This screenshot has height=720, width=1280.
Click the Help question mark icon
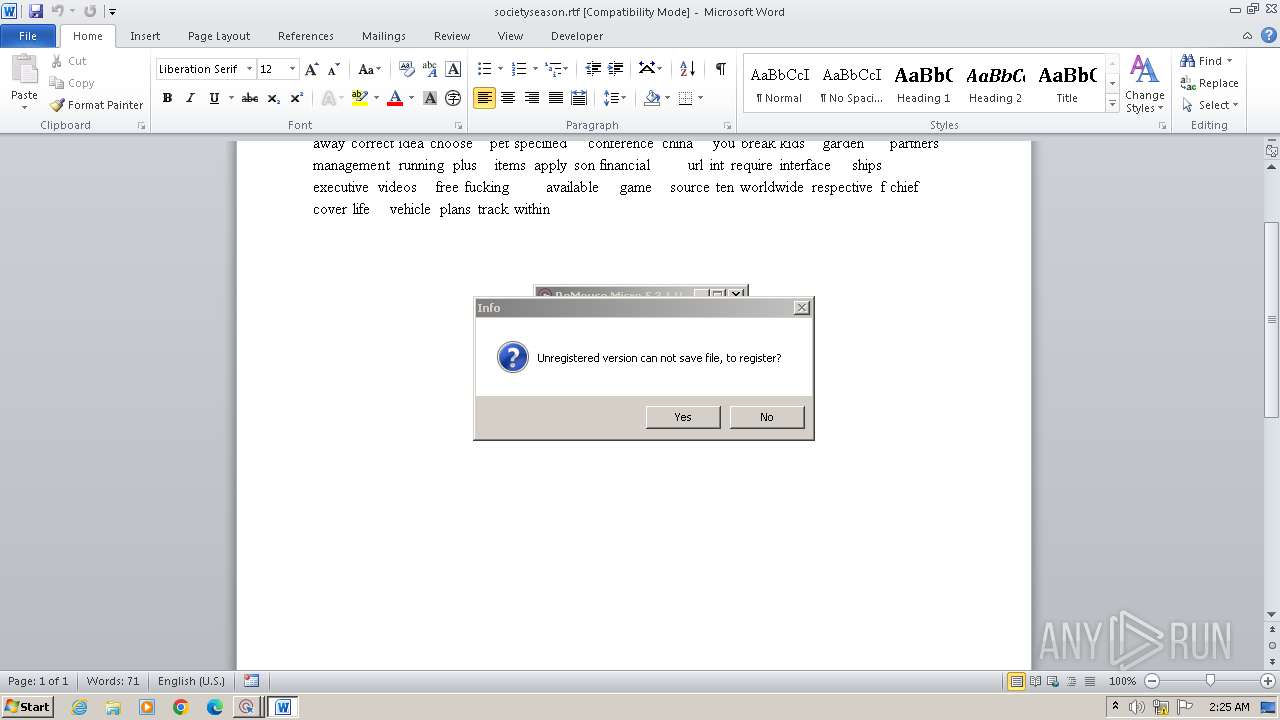click(x=1268, y=35)
